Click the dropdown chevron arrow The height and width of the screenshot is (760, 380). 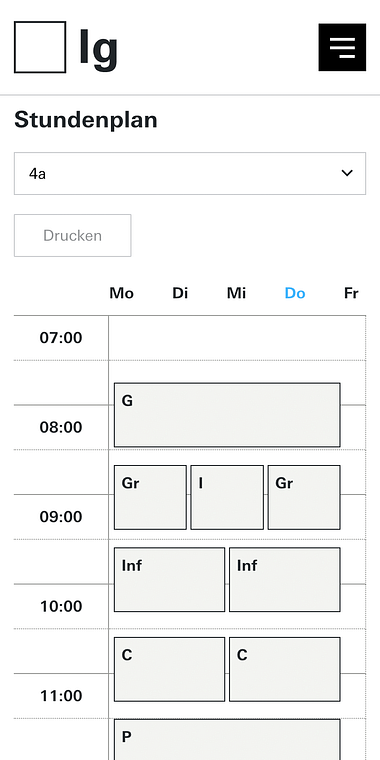click(x=347, y=173)
